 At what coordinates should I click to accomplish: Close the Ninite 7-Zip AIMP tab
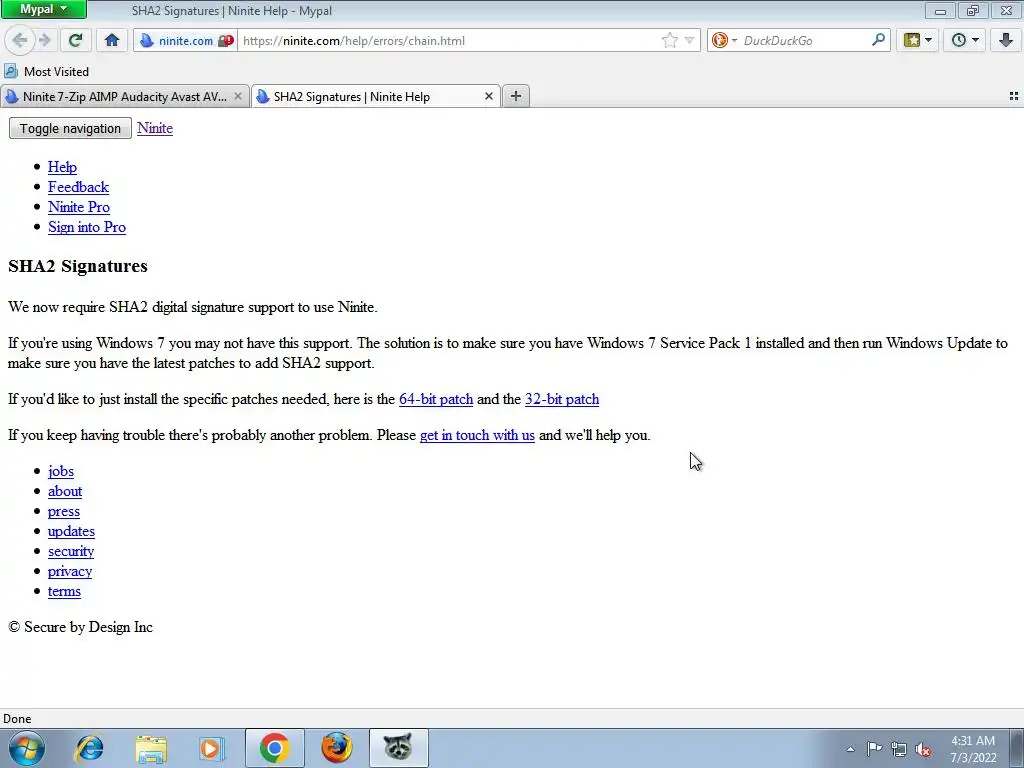click(238, 97)
